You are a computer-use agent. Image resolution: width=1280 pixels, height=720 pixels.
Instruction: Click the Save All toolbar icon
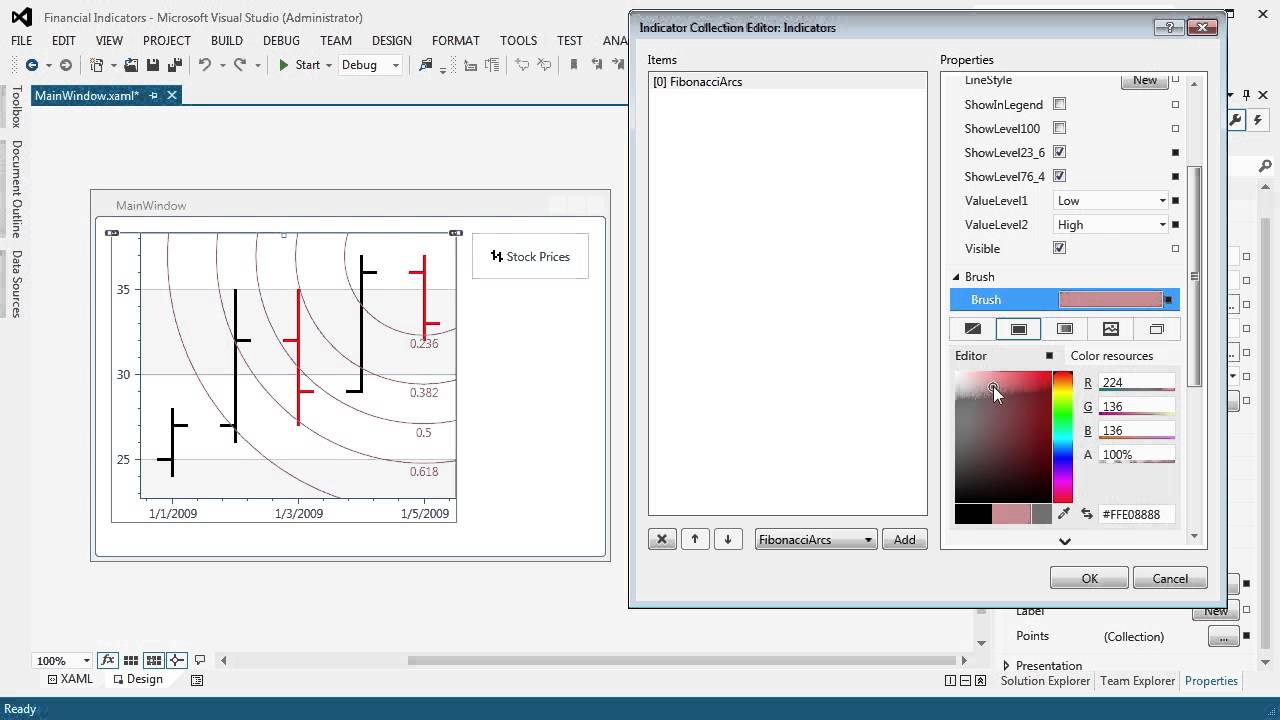pos(174,65)
